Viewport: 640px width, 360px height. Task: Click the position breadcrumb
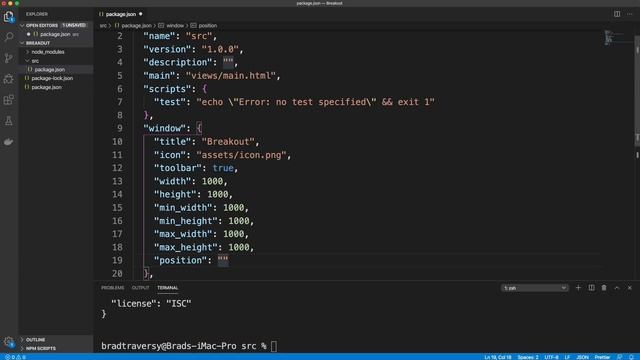pyautogui.click(x=208, y=25)
